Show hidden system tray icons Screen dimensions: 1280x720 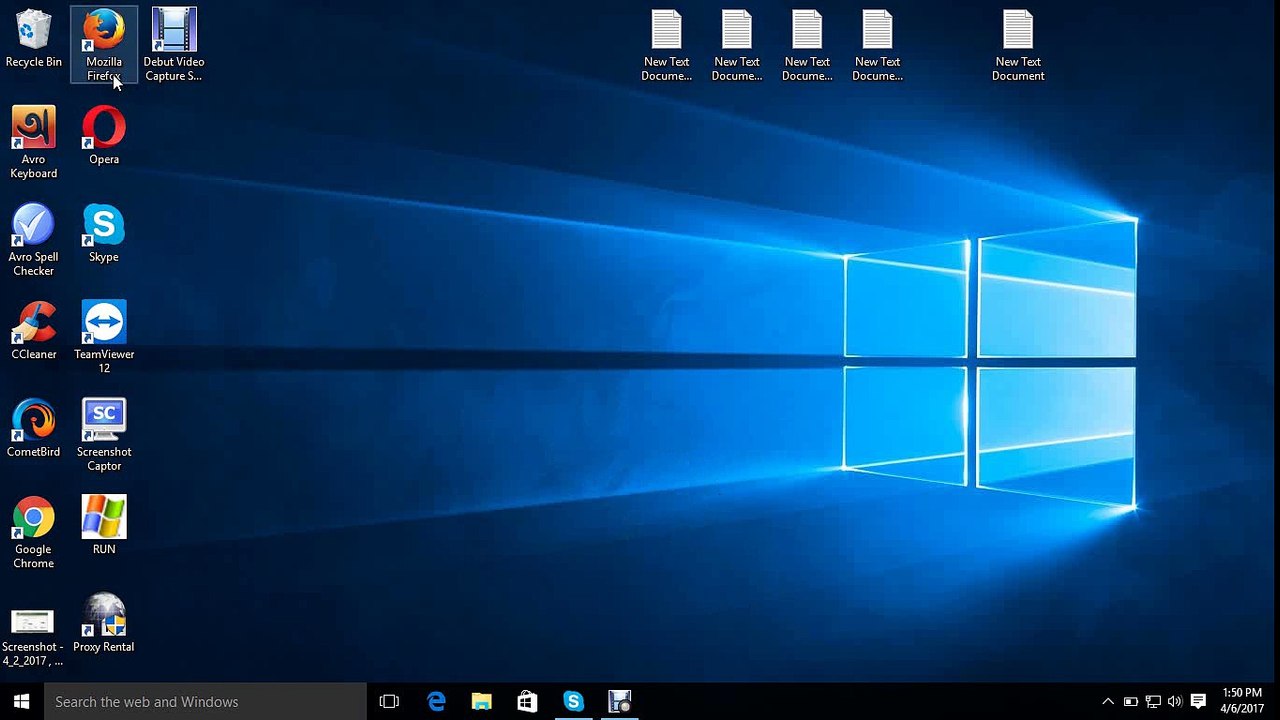click(1108, 702)
